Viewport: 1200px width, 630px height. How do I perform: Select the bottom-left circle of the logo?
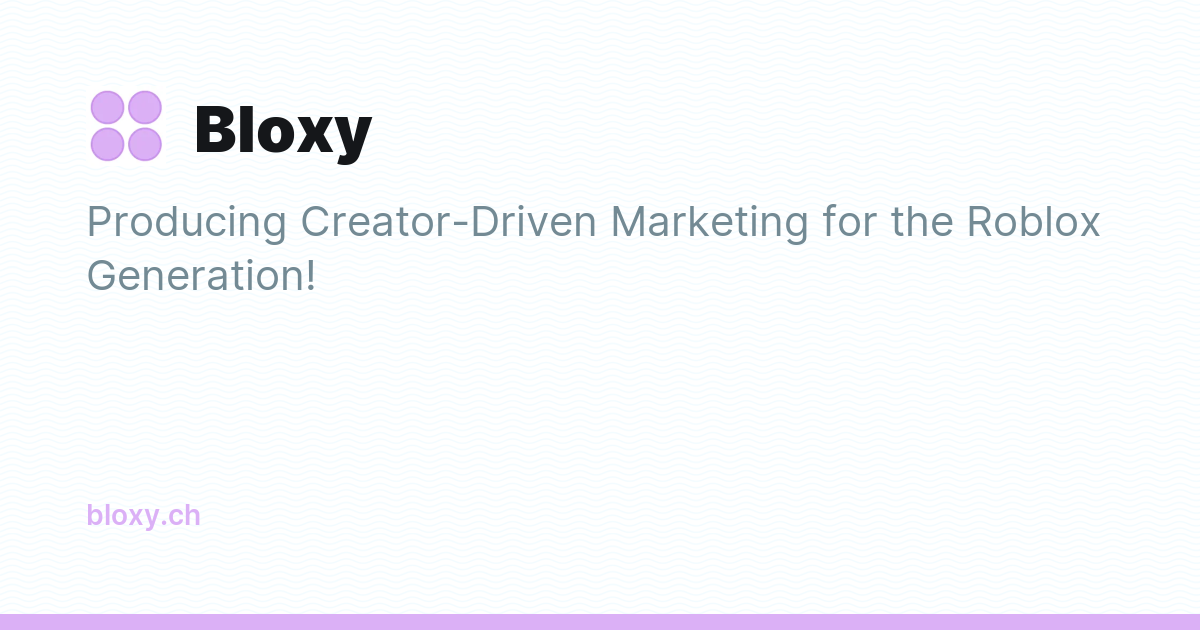(x=107, y=145)
